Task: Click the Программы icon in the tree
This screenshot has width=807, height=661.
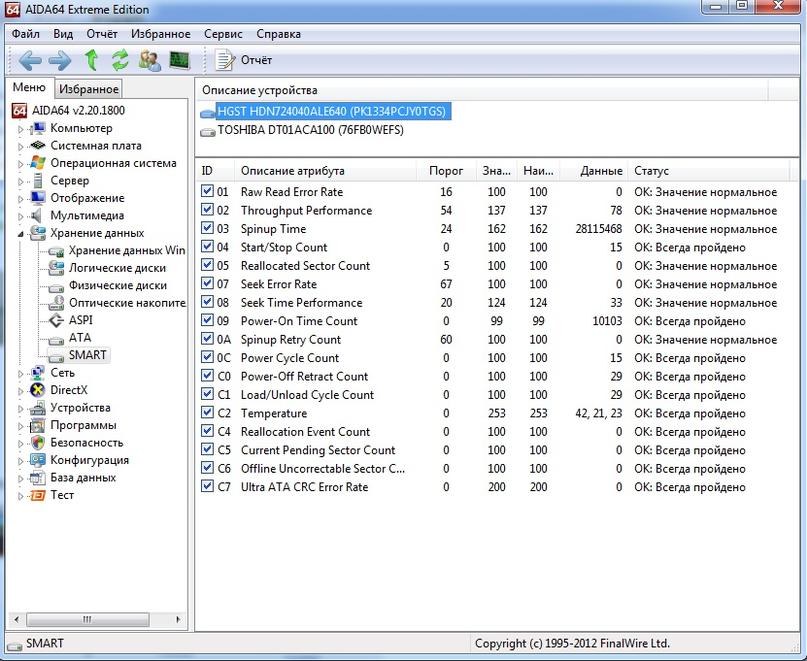Action: (38, 425)
